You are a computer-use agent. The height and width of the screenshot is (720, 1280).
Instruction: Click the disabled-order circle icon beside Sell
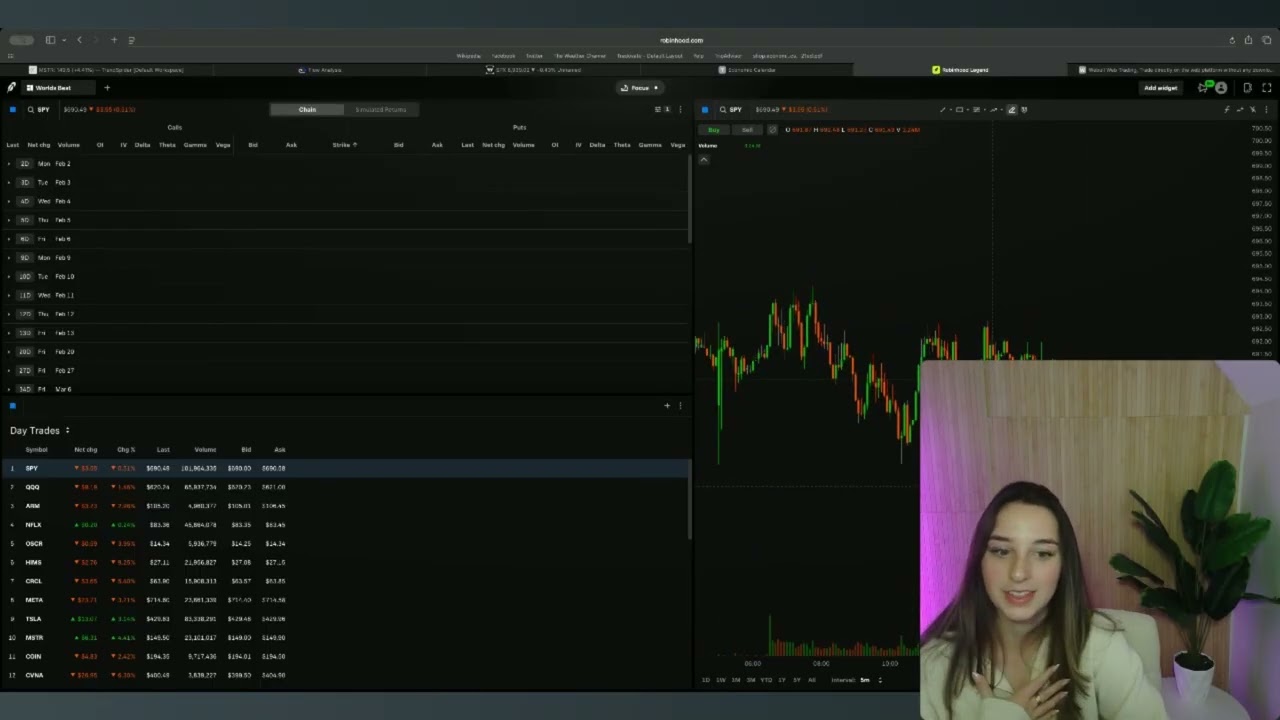(x=772, y=130)
